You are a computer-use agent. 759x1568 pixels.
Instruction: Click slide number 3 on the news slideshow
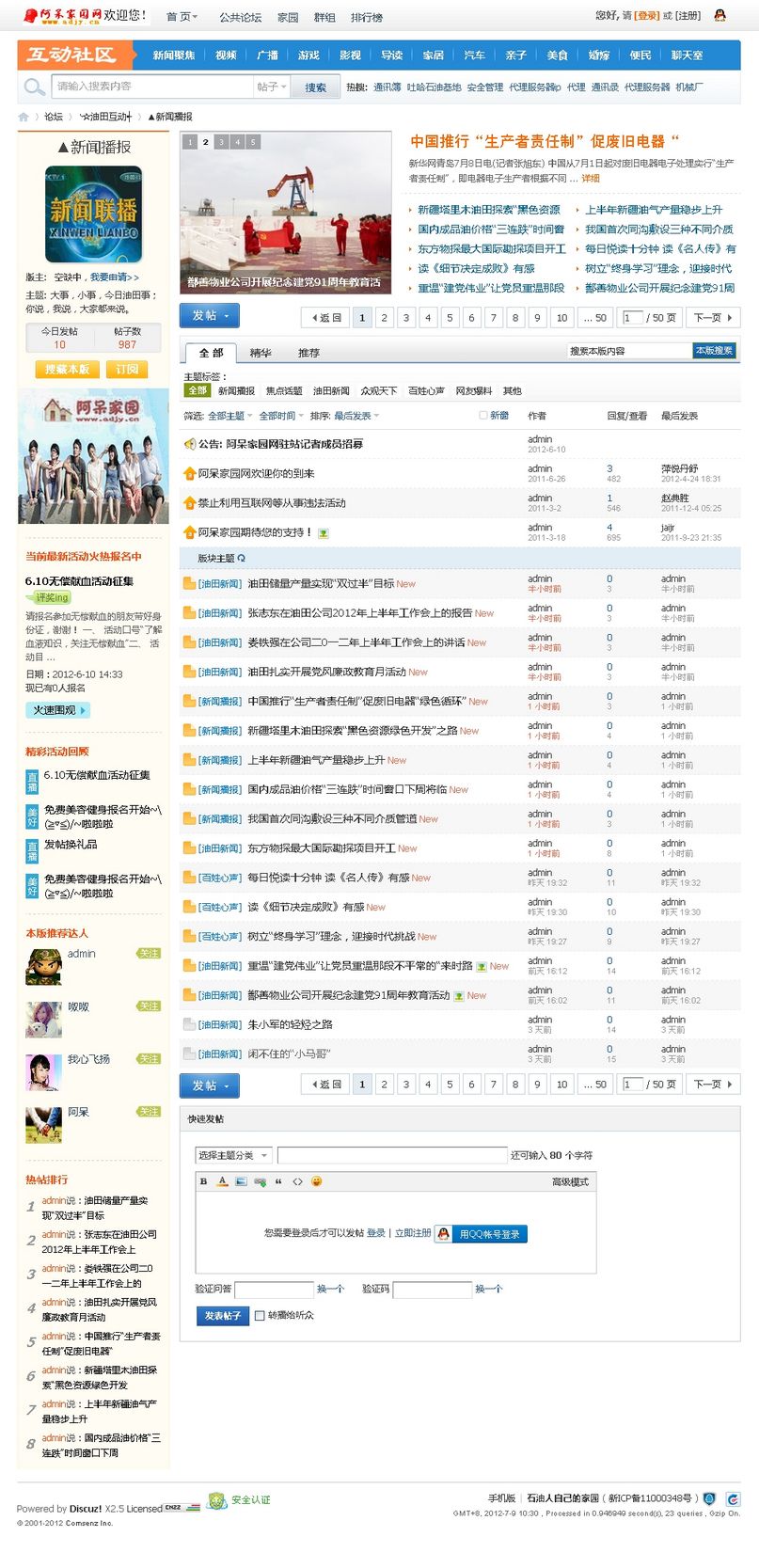221,142
